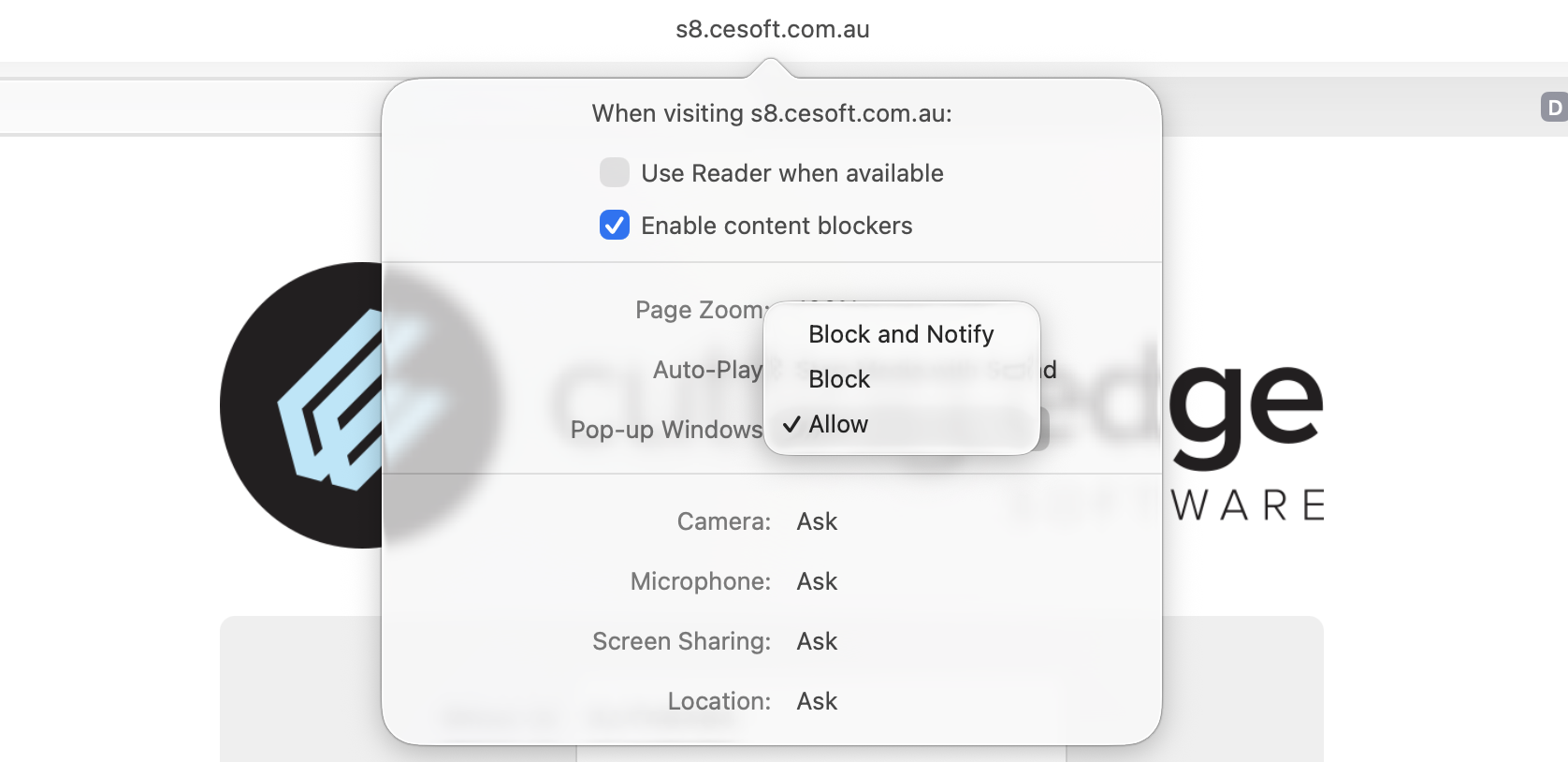Screen dimensions: 1568x762
Task: Open the Camera permission Ask dropdown
Action: point(817,521)
